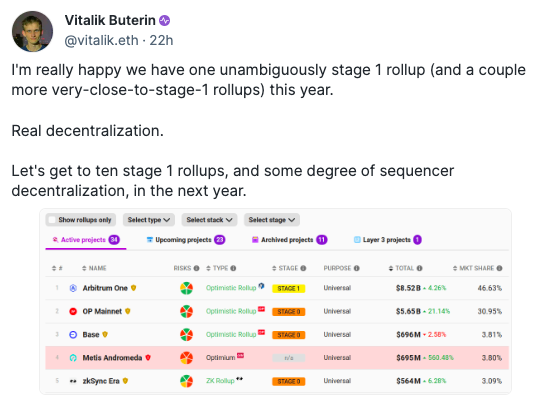553x408 pixels.
Task: Click Metis Andromeda's red warning shield
Action: click(x=148, y=358)
